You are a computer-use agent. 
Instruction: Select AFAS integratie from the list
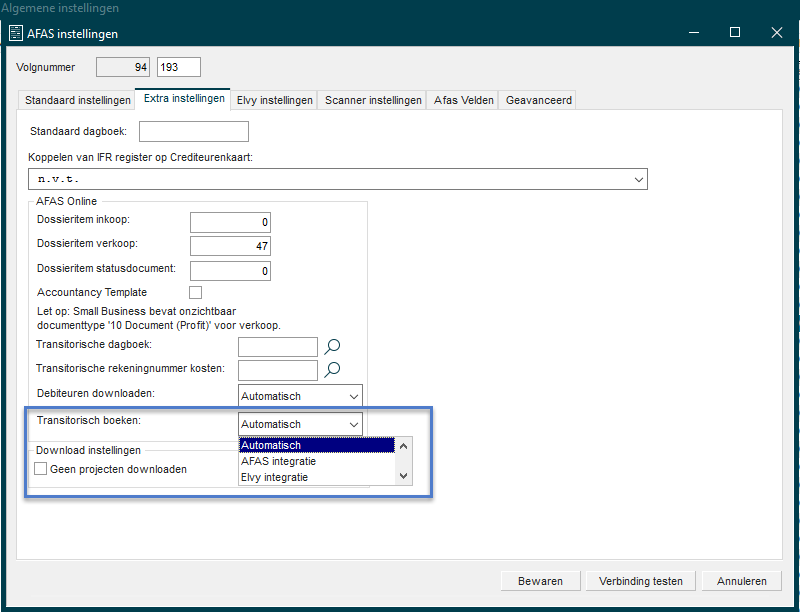[317, 461]
